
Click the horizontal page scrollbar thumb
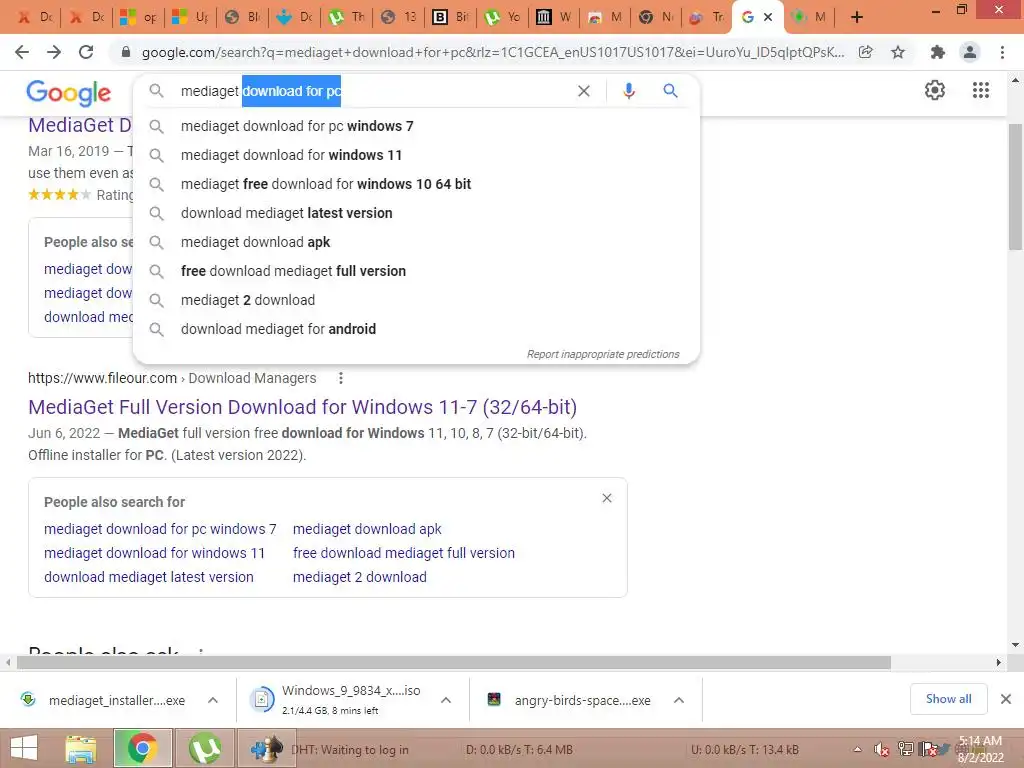453,662
